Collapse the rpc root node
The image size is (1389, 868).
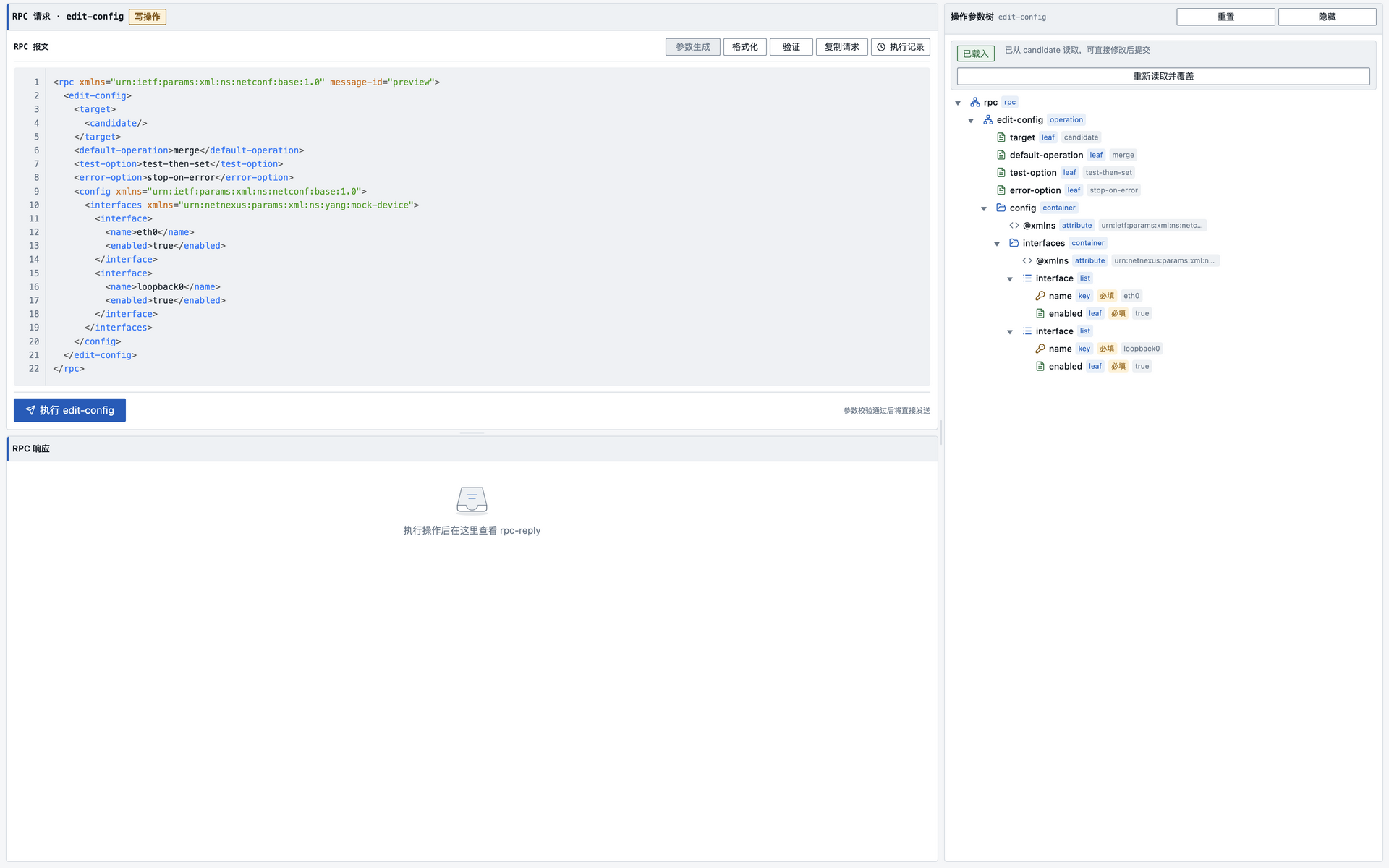pyautogui.click(x=958, y=103)
